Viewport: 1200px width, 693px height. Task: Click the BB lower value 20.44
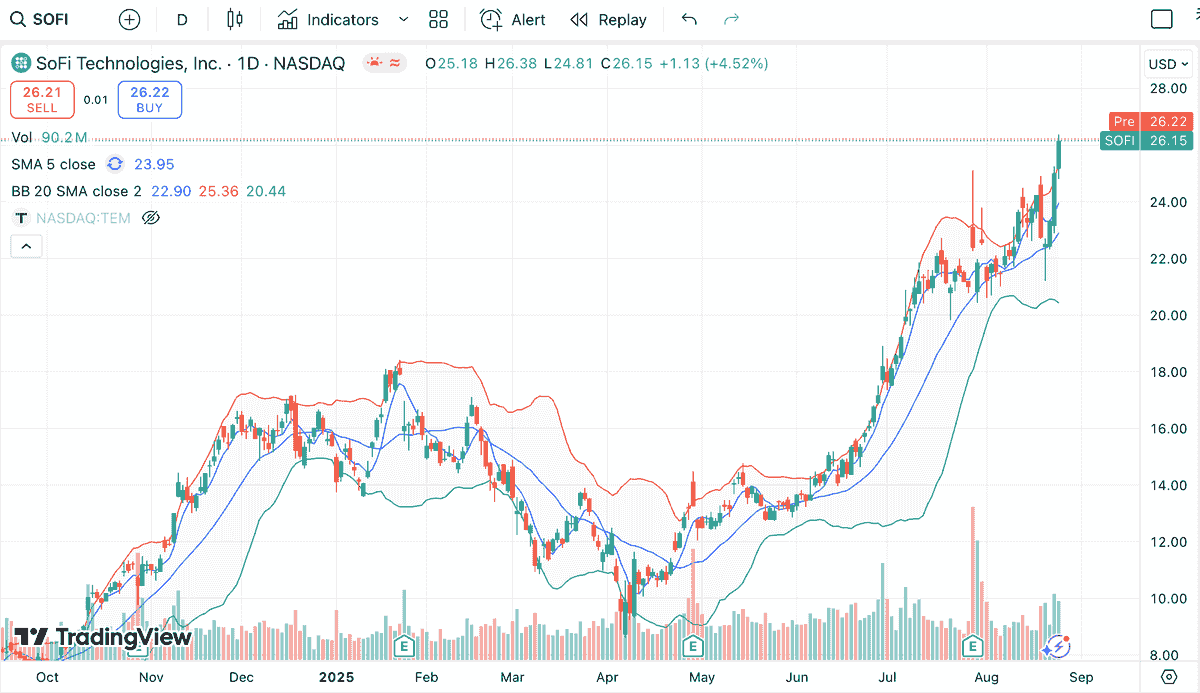pos(266,191)
